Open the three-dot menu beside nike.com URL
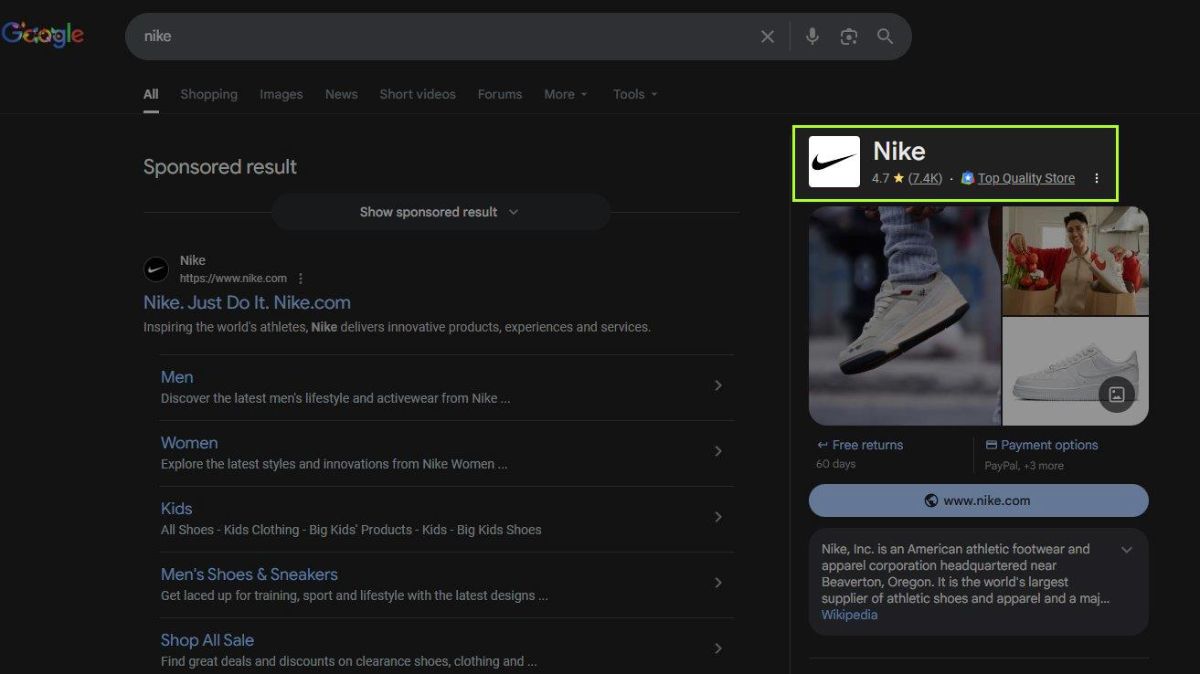The height and width of the screenshot is (674, 1200). click(301, 279)
